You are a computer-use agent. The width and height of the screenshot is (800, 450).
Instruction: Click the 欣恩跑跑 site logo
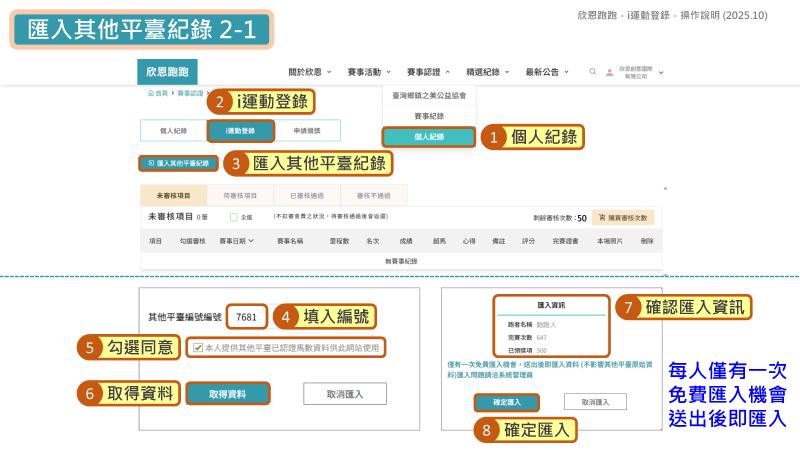click(x=167, y=72)
